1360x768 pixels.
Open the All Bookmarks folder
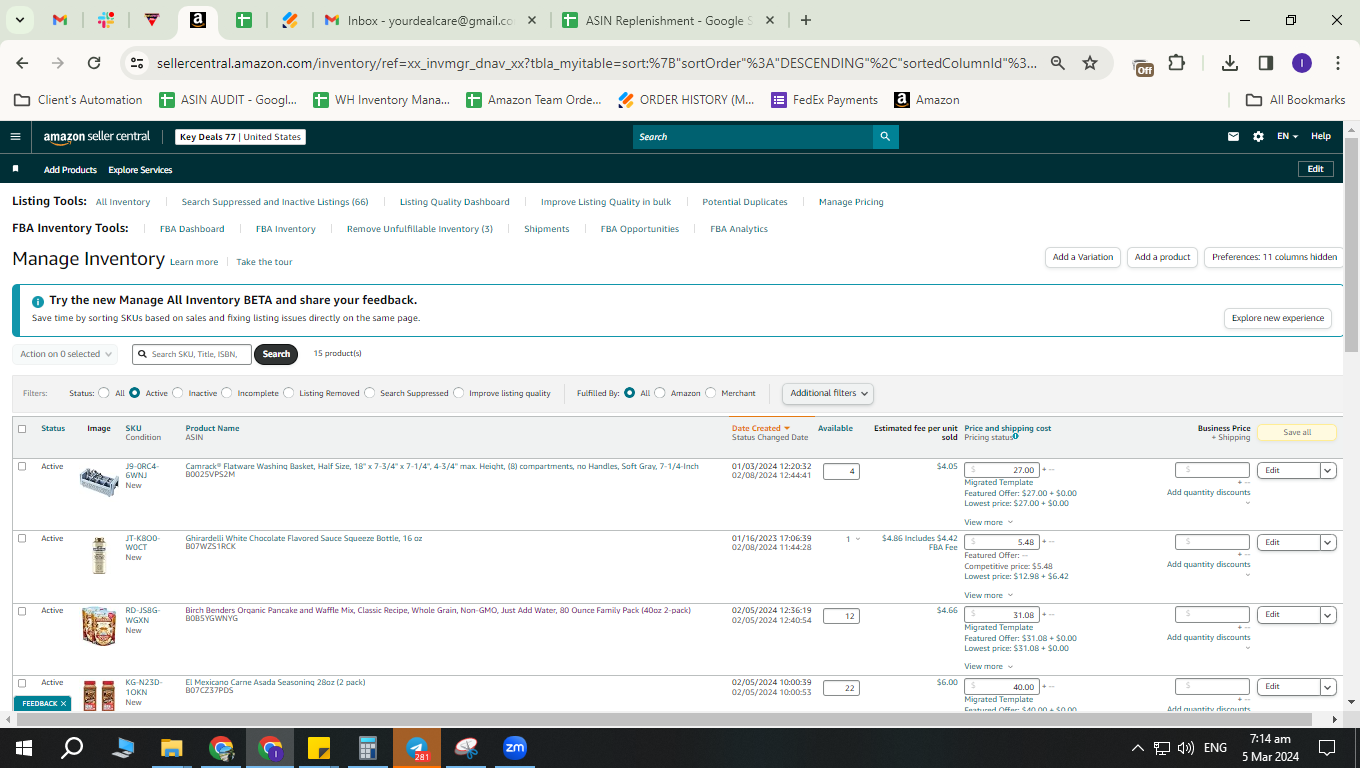click(1295, 100)
